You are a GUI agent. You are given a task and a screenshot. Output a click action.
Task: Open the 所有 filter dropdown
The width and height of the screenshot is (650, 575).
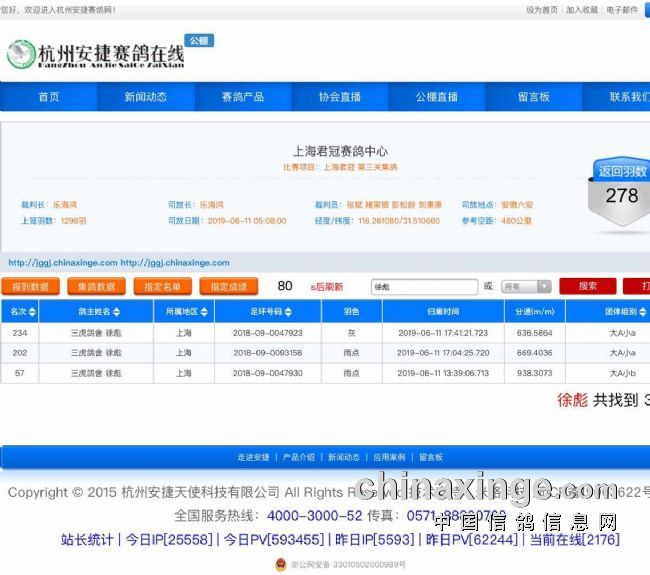(526, 286)
